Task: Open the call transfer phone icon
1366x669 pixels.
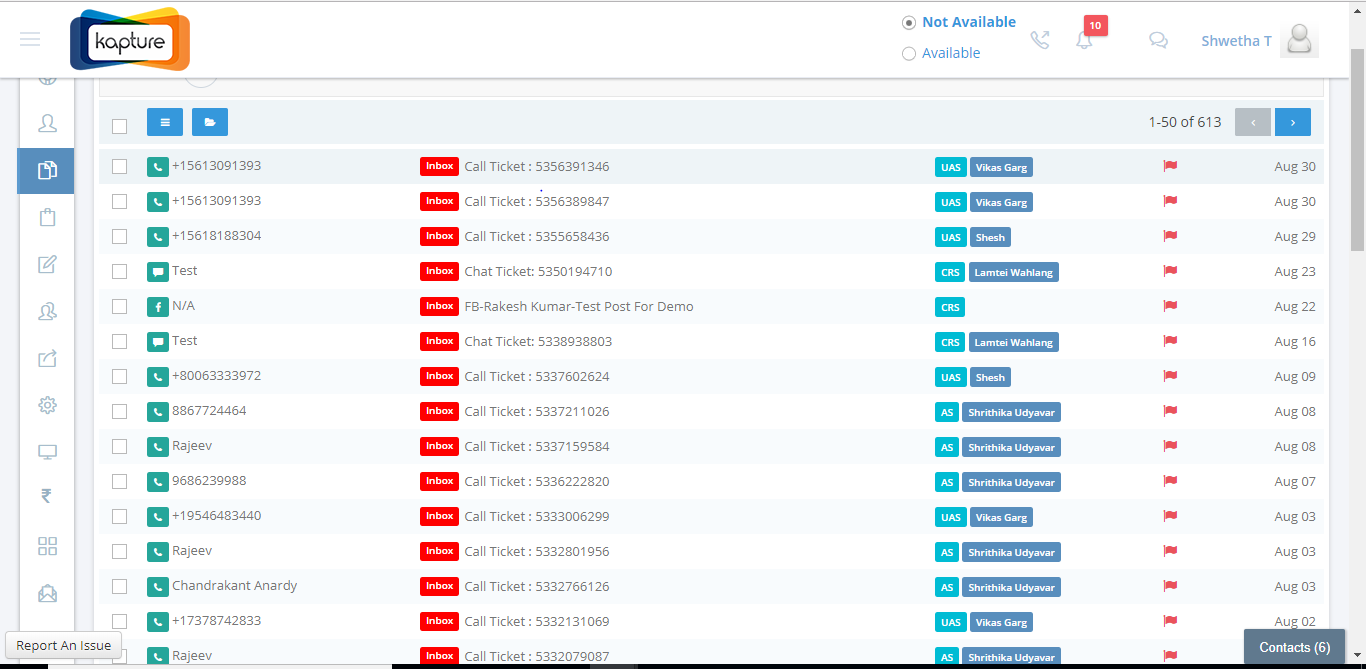Action: tap(1040, 41)
